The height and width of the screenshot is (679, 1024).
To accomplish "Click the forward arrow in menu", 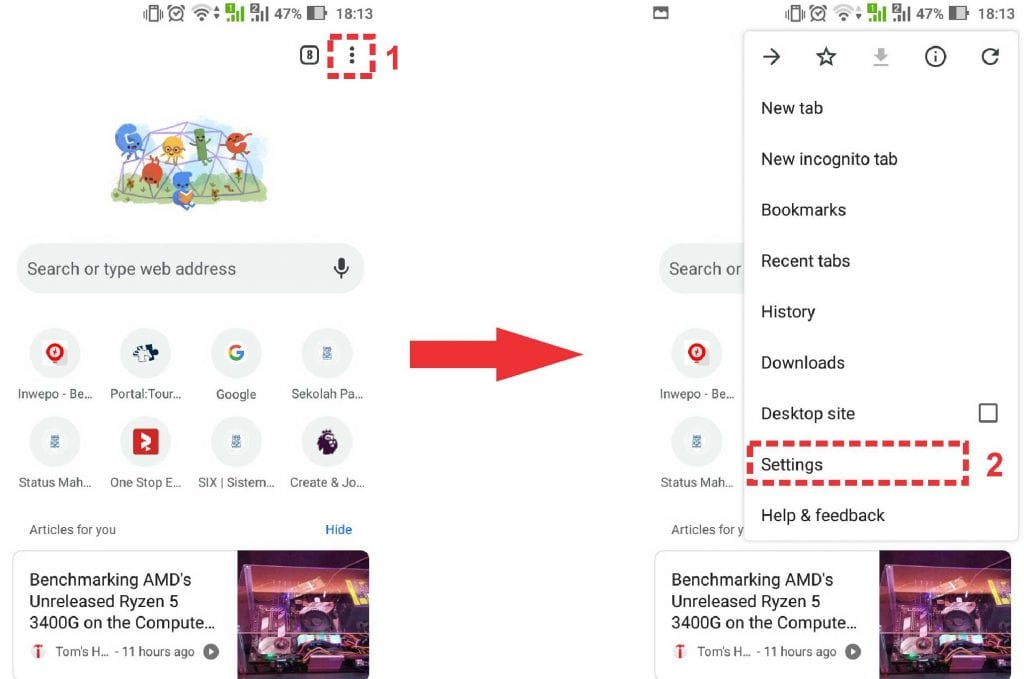I will [771, 57].
